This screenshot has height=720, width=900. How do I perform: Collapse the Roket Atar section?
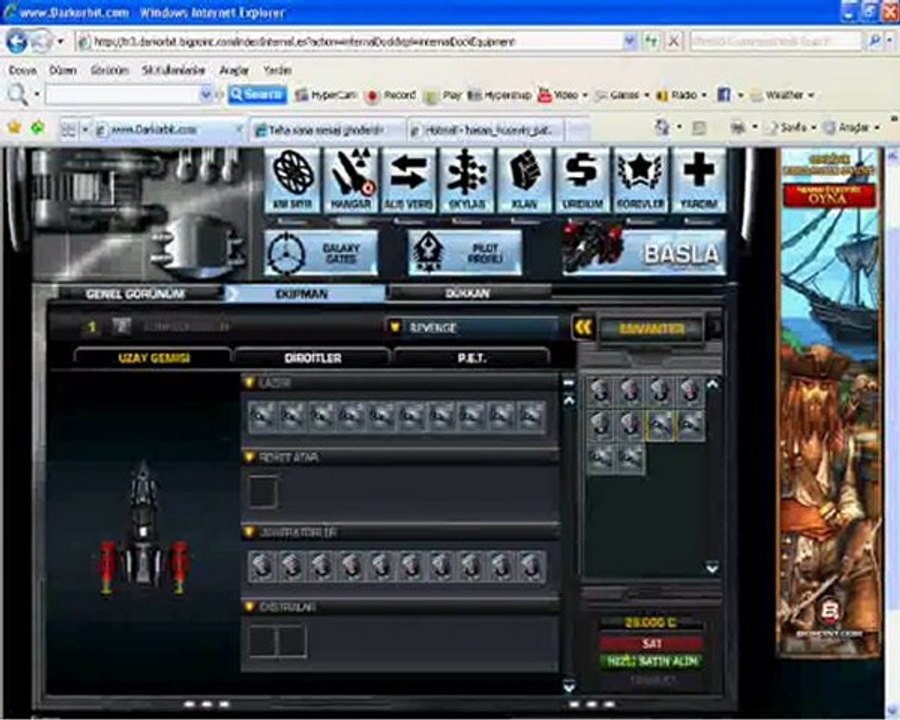point(249,457)
